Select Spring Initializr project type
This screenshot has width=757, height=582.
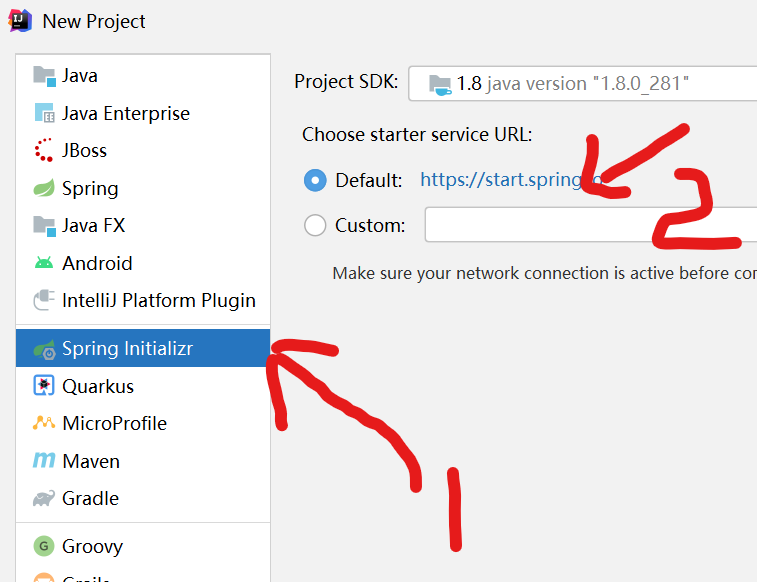click(127, 348)
